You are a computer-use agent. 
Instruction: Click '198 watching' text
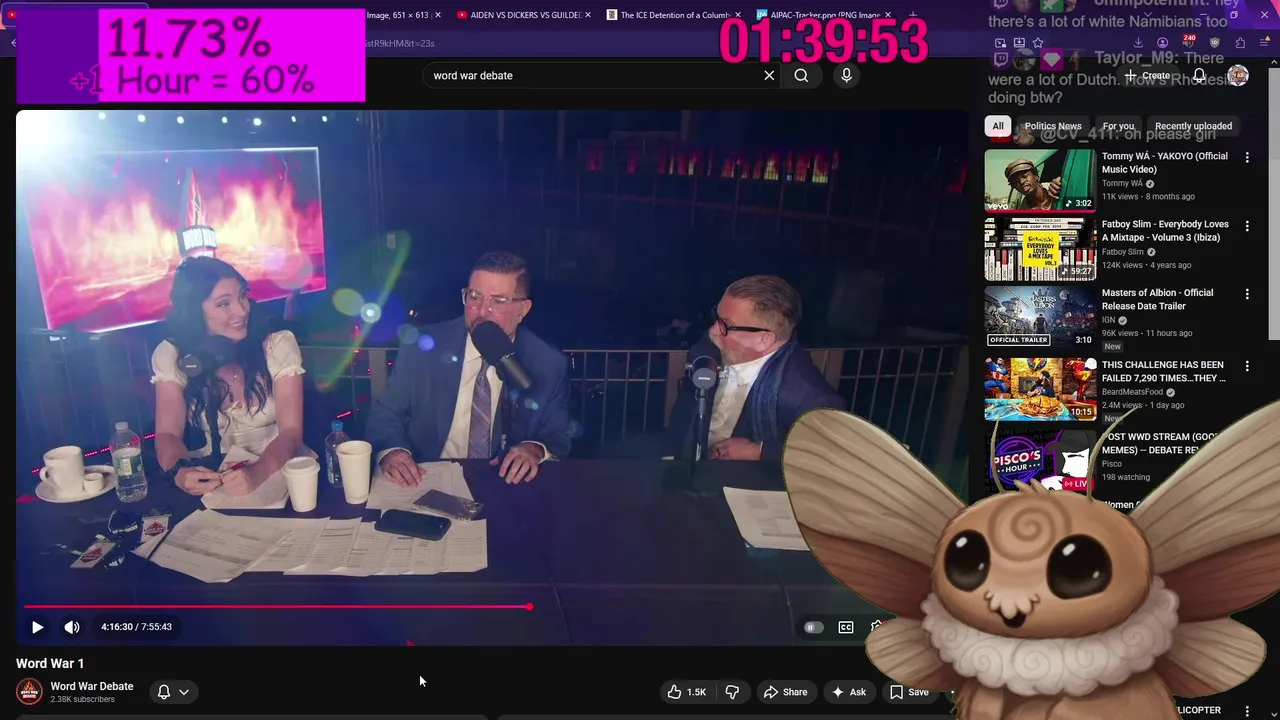[x=1124, y=477]
